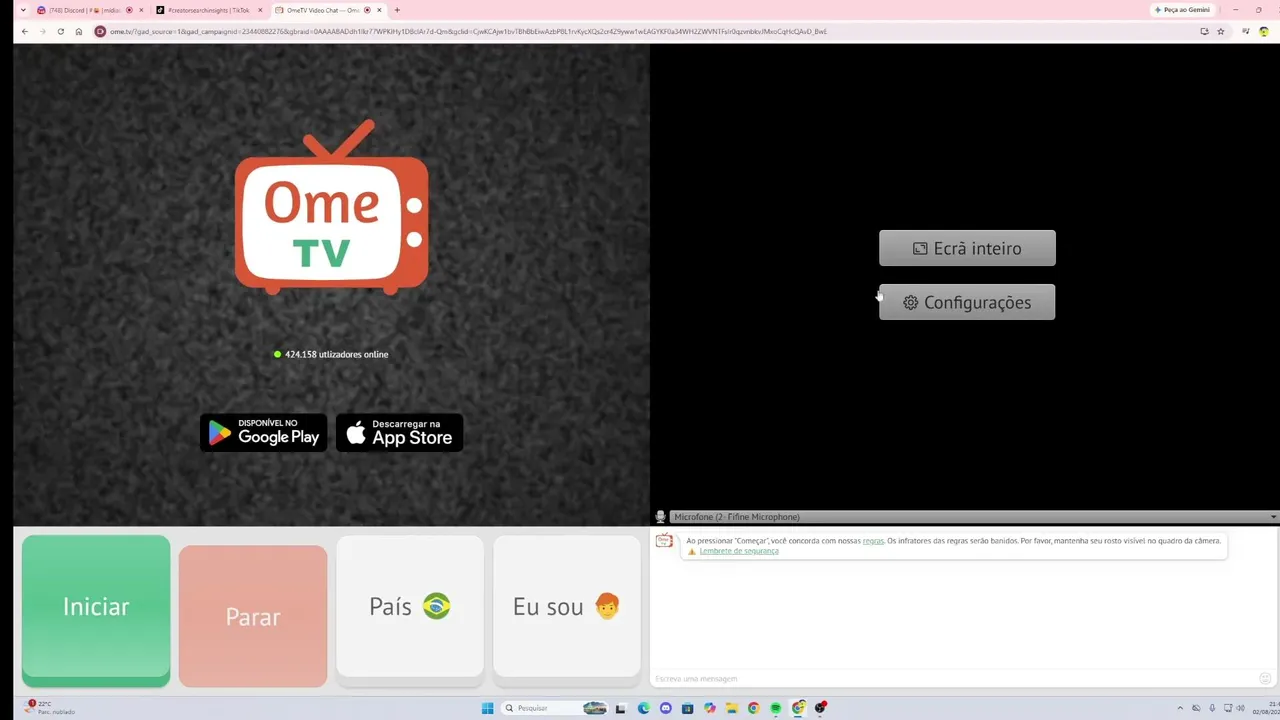Click the microphone icon beside device selector
Screen dimensions: 1280x720
pyautogui.click(x=660, y=517)
